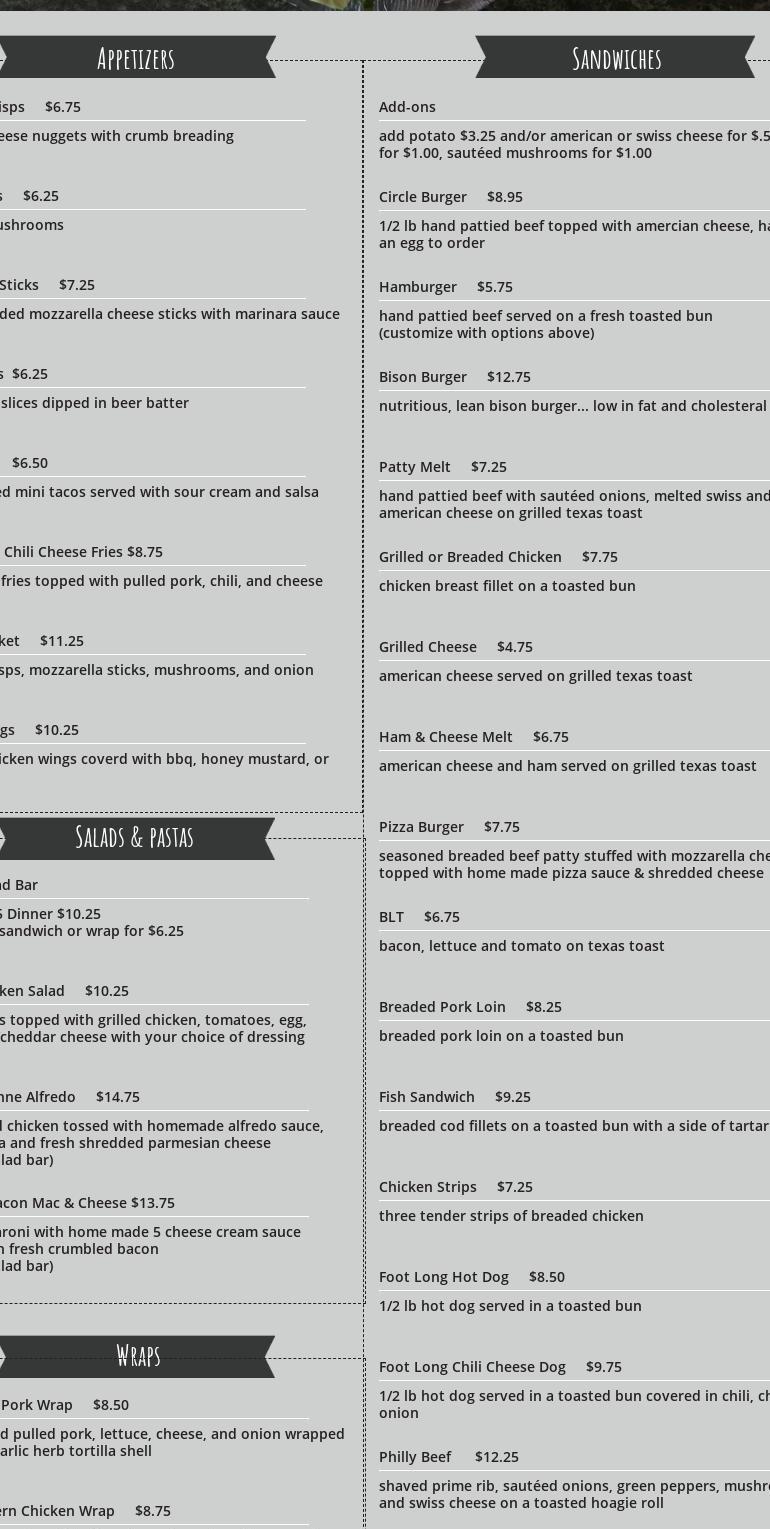Click the Bison Burger $12.75 title
770x1529 pixels.
tap(454, 377)
